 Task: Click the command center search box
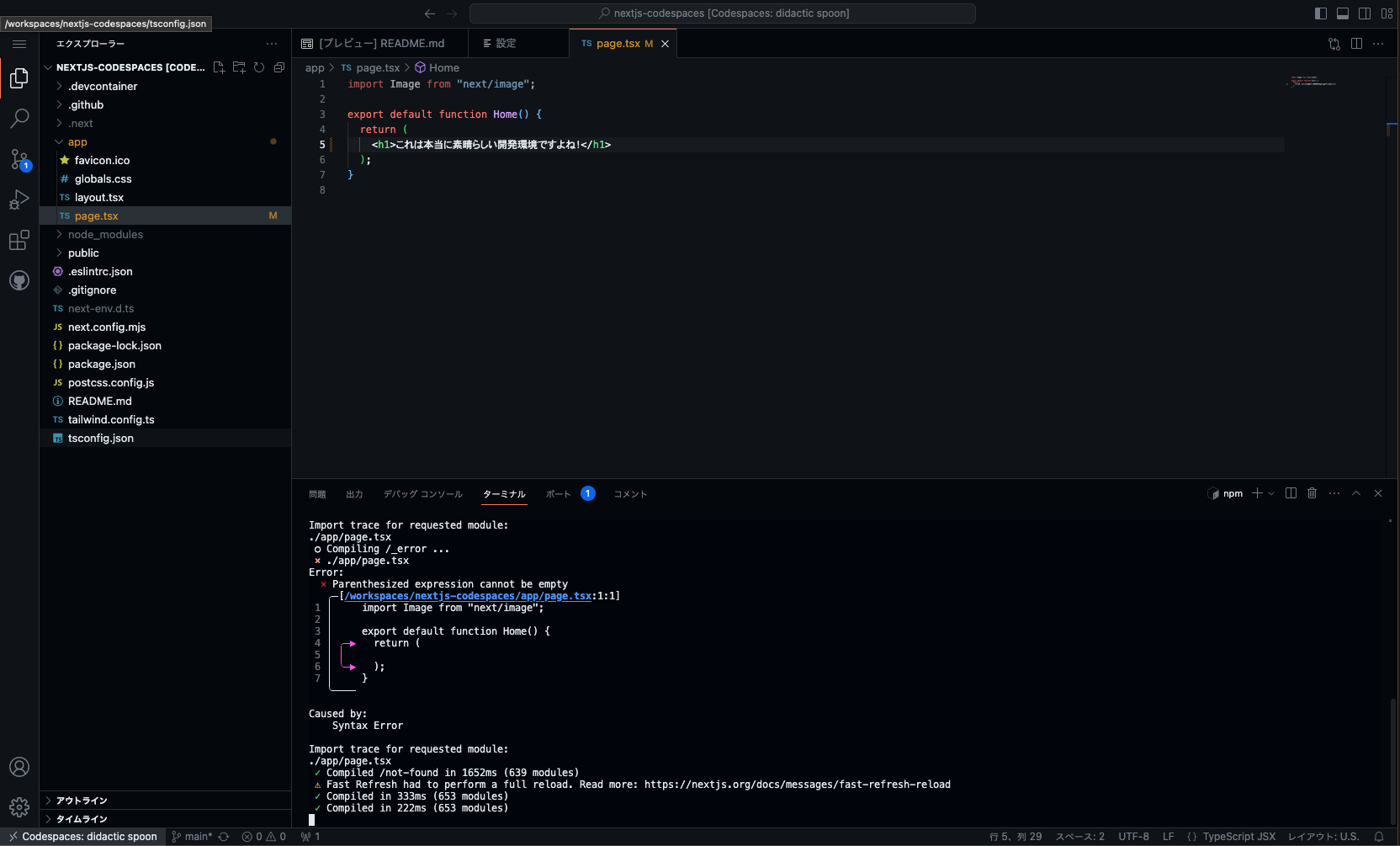coord(723,13)
